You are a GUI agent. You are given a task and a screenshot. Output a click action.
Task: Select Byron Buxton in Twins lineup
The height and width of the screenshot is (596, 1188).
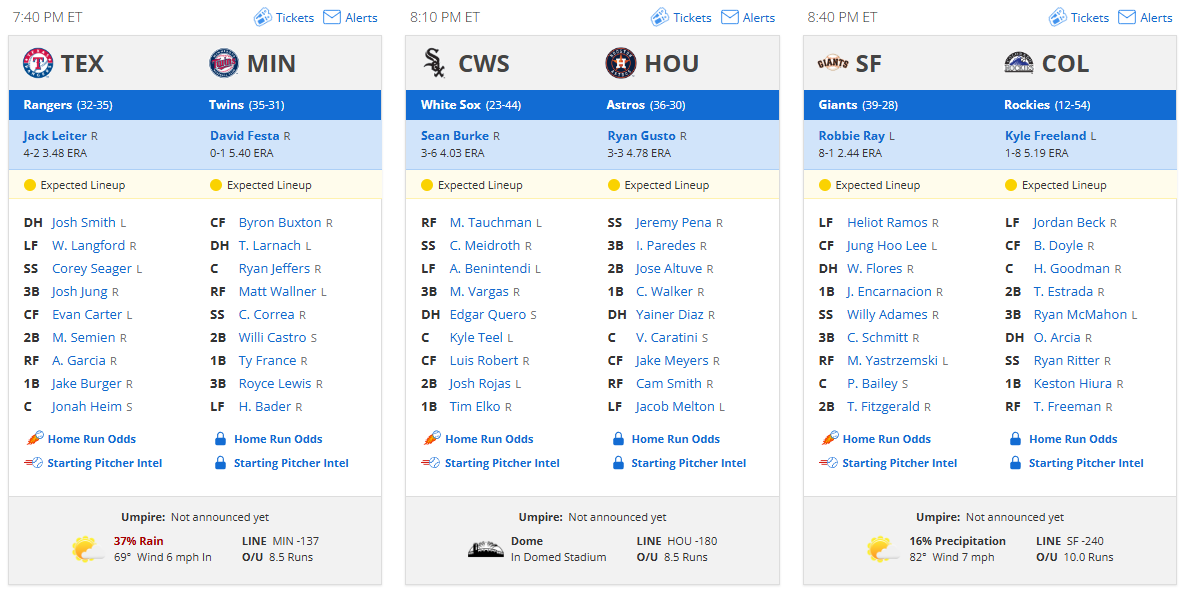pyautogui.click(x=280, y=223)
